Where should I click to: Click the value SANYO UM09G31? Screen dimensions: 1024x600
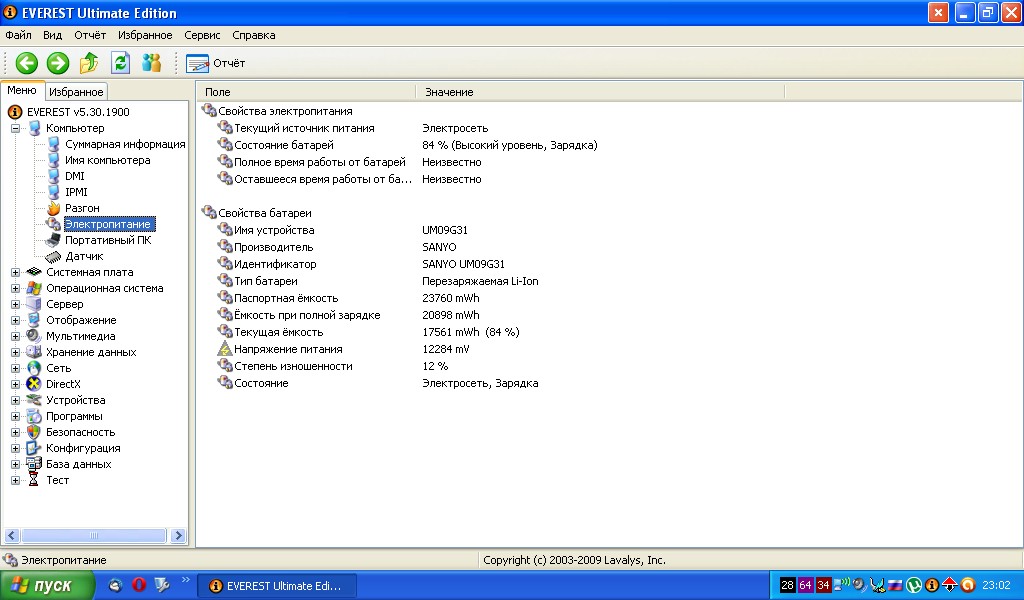pyautogui.click(x=464, y=264)
